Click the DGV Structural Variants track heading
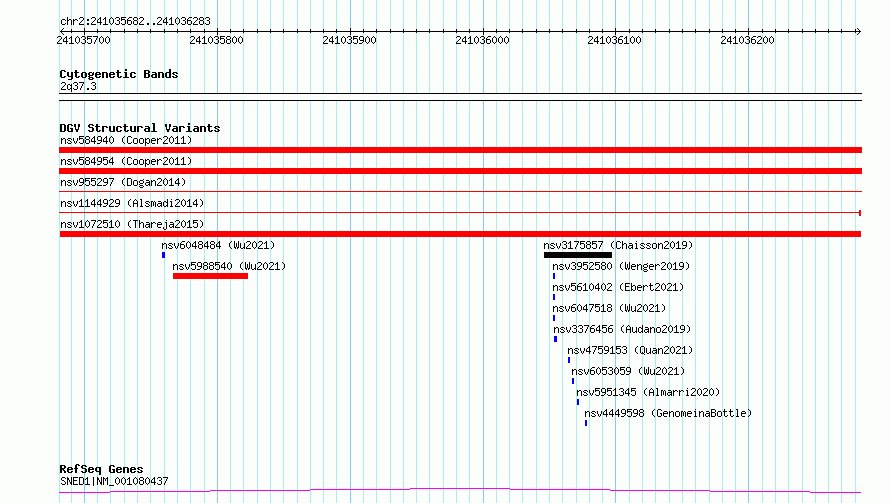The width and height of the screenshot is (890, 503). coord(140,128)
